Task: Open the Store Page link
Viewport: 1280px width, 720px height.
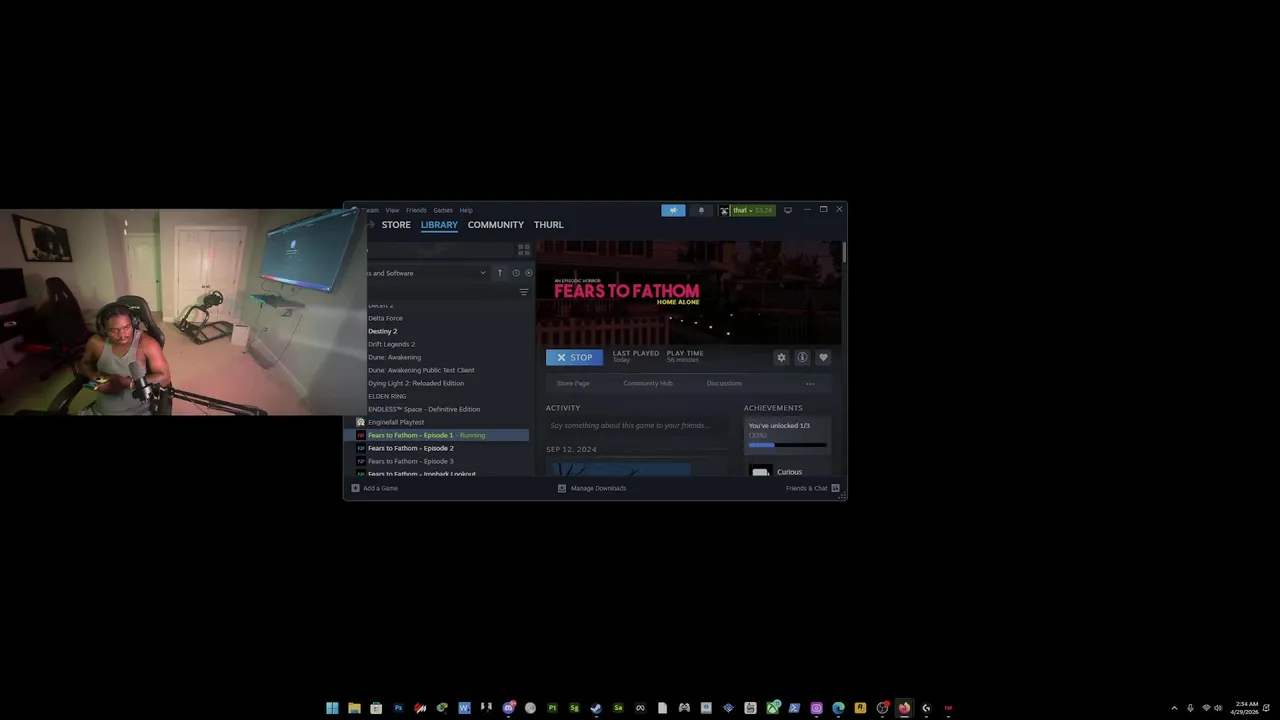Action: click(x=573, y=383)
